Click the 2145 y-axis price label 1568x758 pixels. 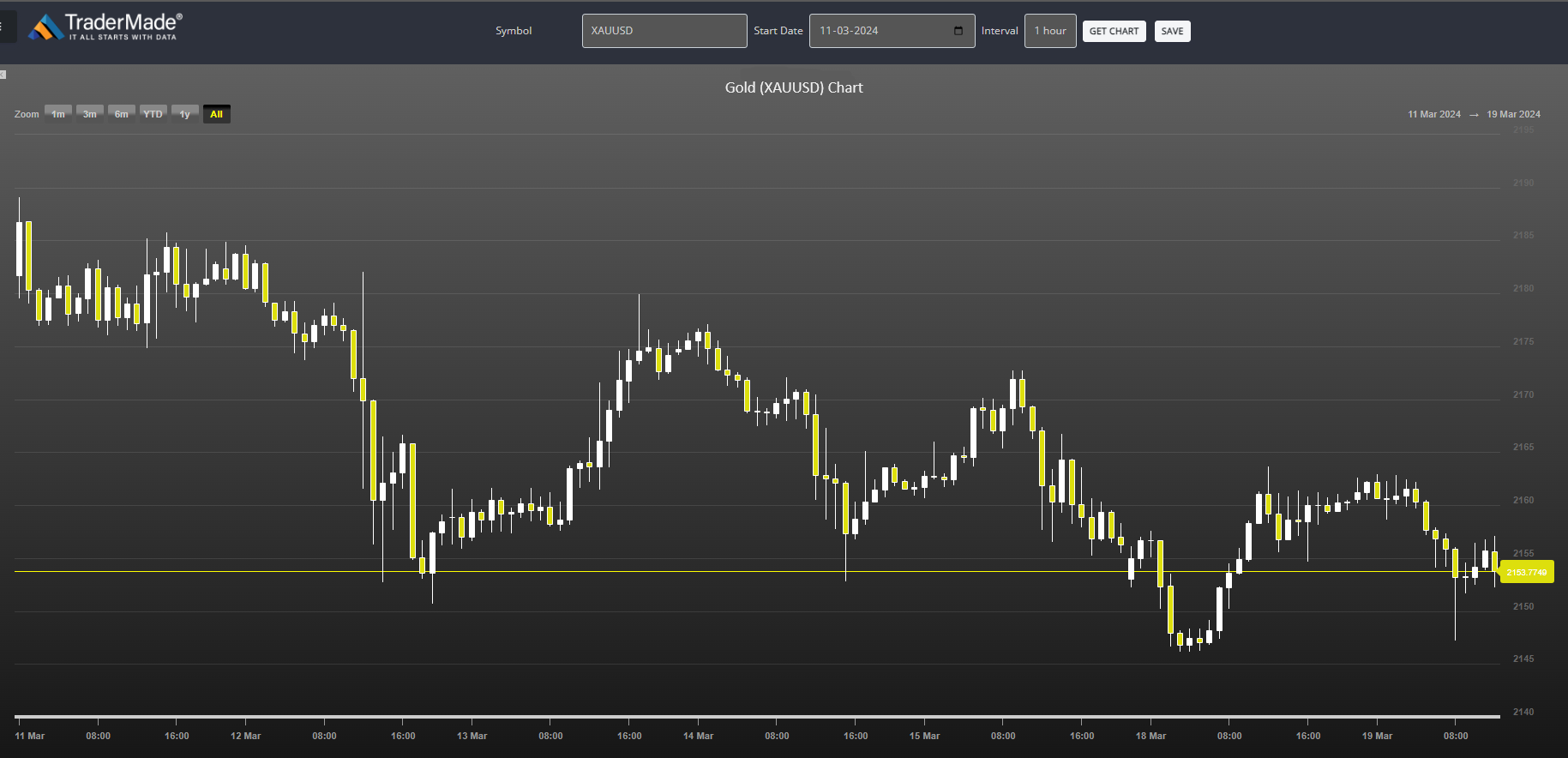[x=1523, y=659]
